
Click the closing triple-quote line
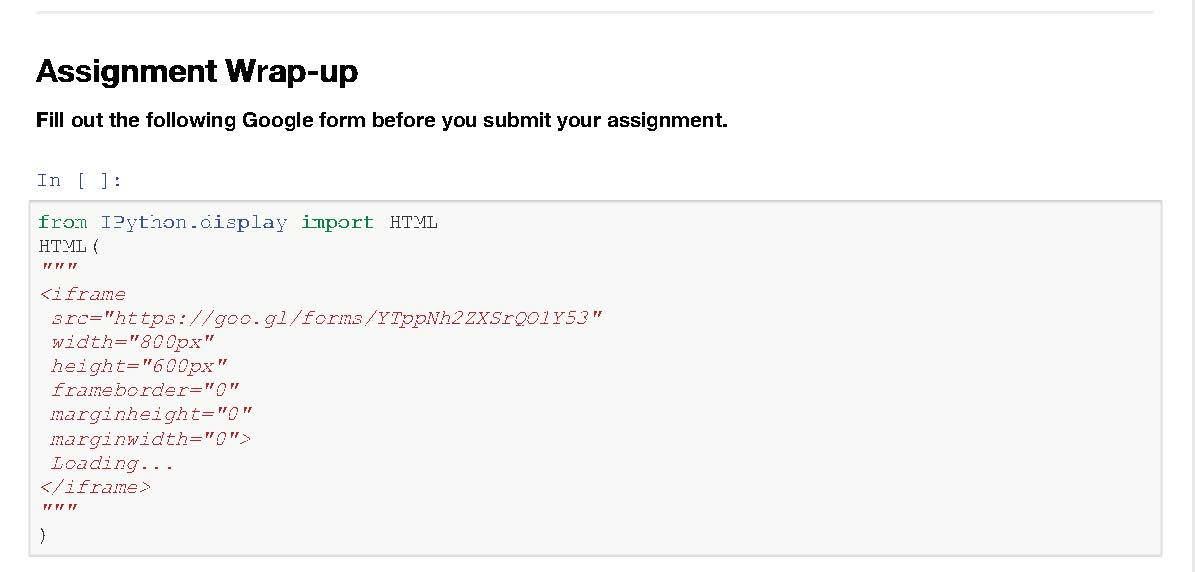[58, 511]
